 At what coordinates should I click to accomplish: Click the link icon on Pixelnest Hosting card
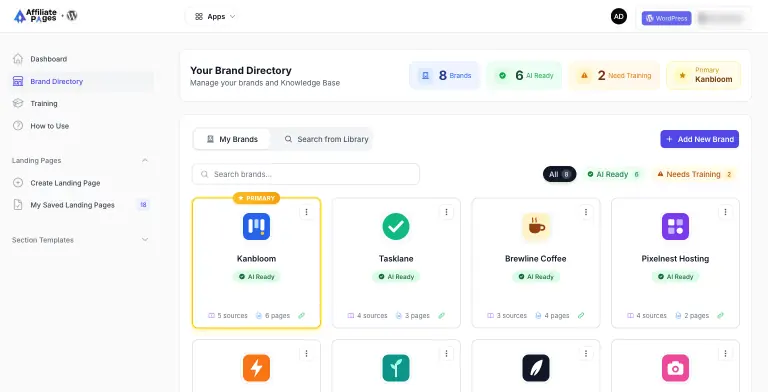tap(720, 316)
